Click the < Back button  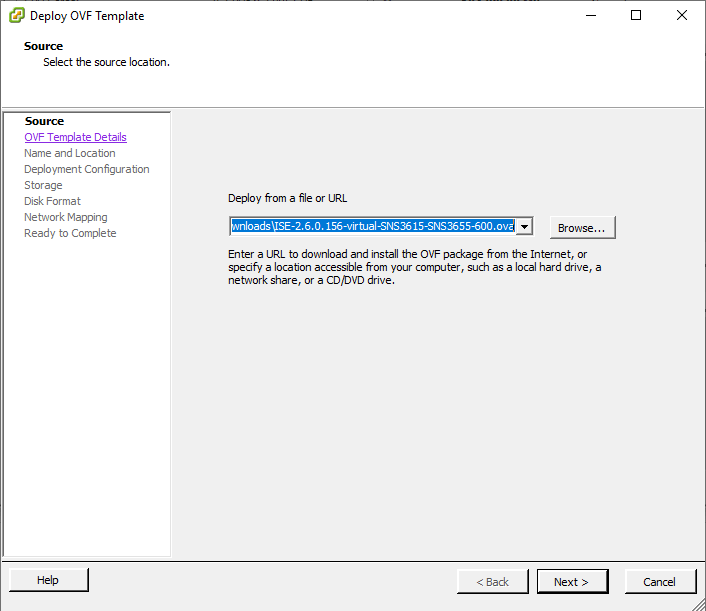click(x=493, y=582)
